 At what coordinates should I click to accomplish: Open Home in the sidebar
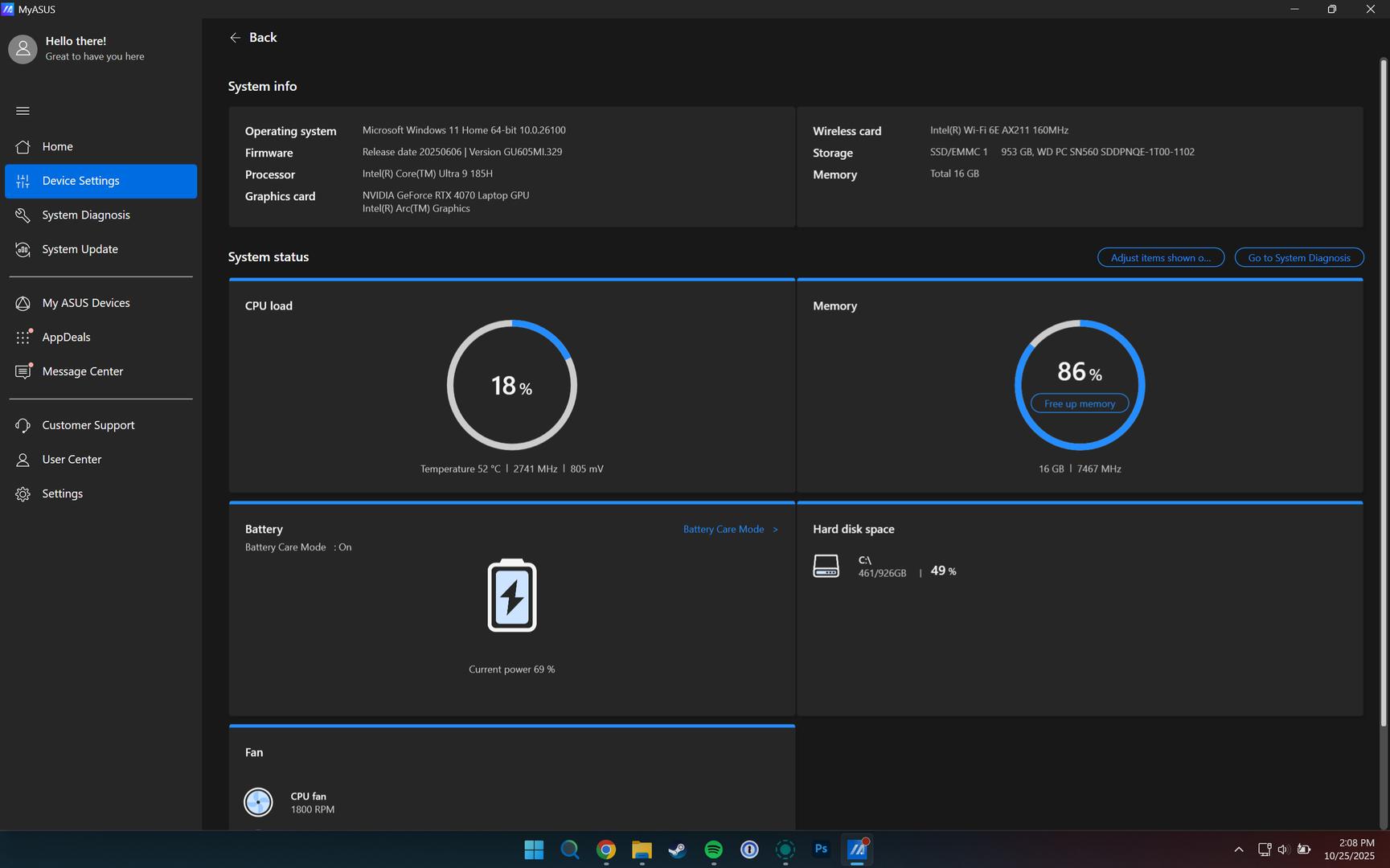pos(57,146)
